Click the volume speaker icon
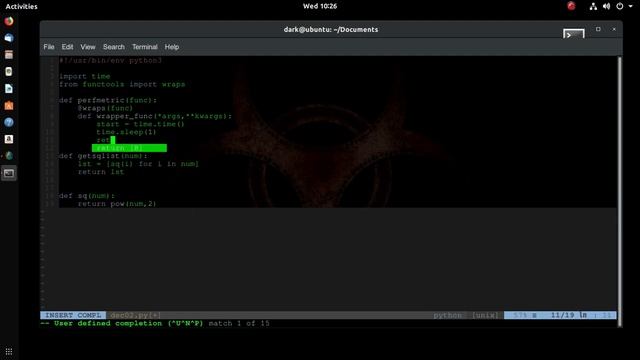 click(x=607, y=6)
